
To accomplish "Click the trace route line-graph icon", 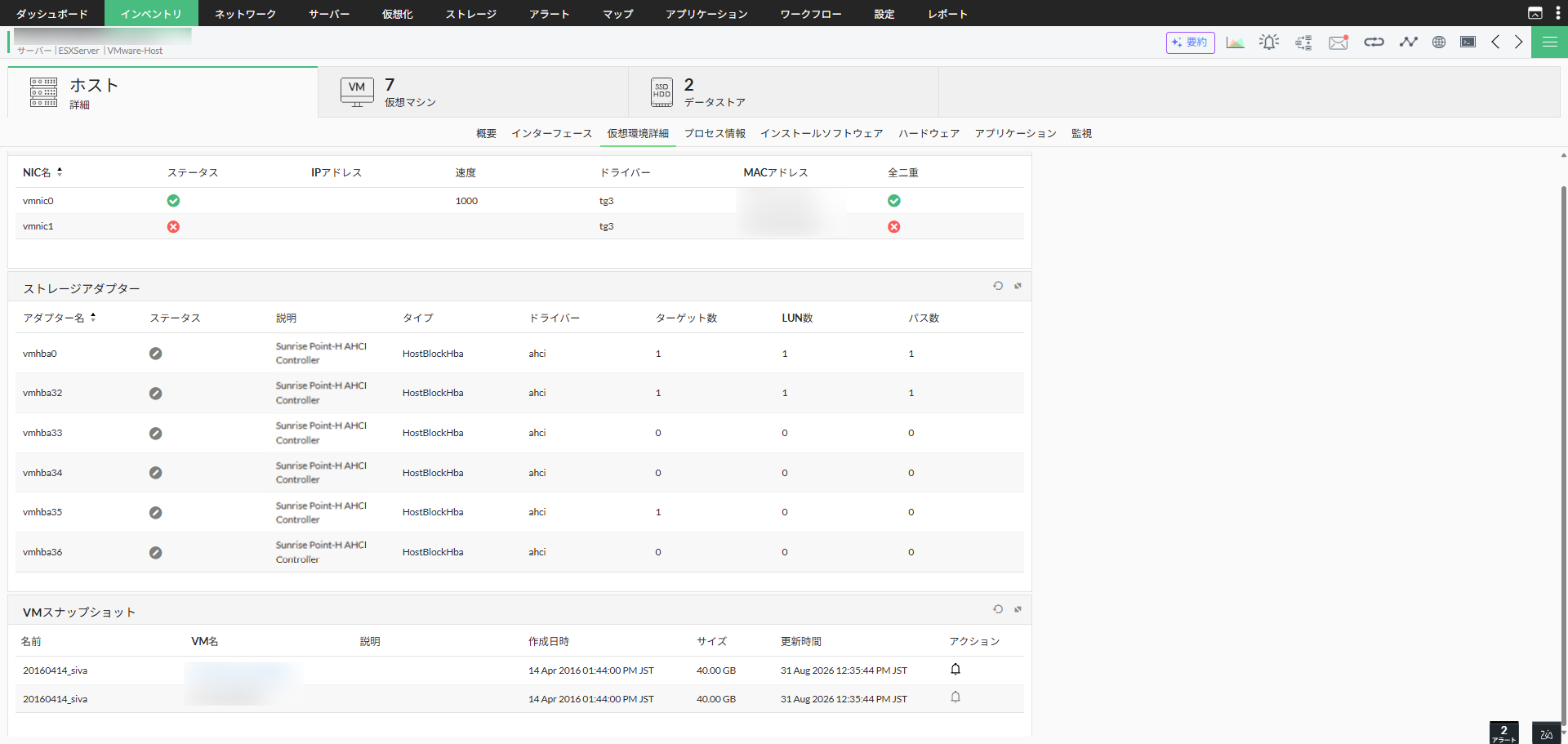I will click(x=1408, y=42).
